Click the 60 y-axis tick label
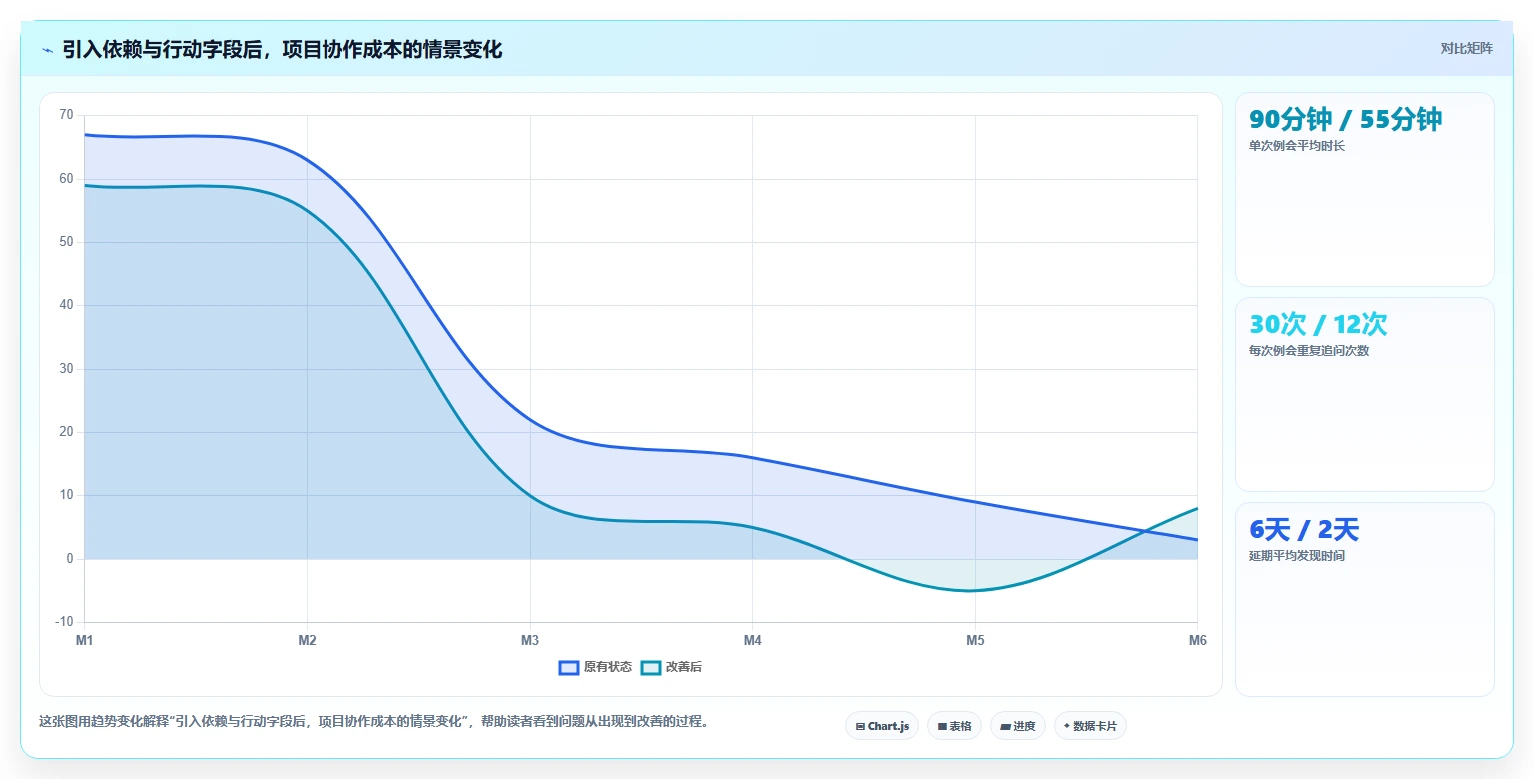The image size is (1534, 779). click(x=66, y=179)
